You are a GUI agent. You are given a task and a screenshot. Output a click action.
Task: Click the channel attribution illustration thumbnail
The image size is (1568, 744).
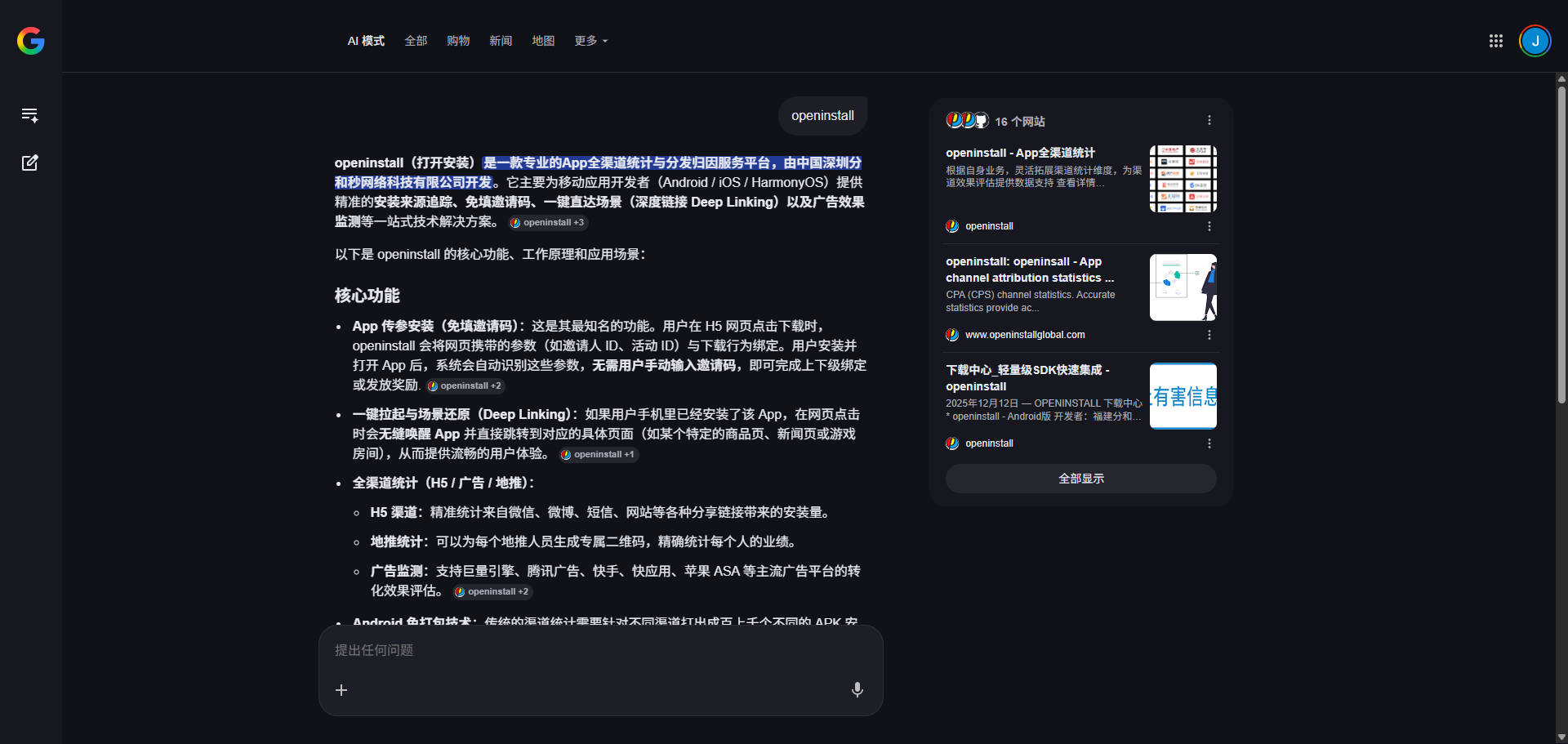[x=1183, y=287]
